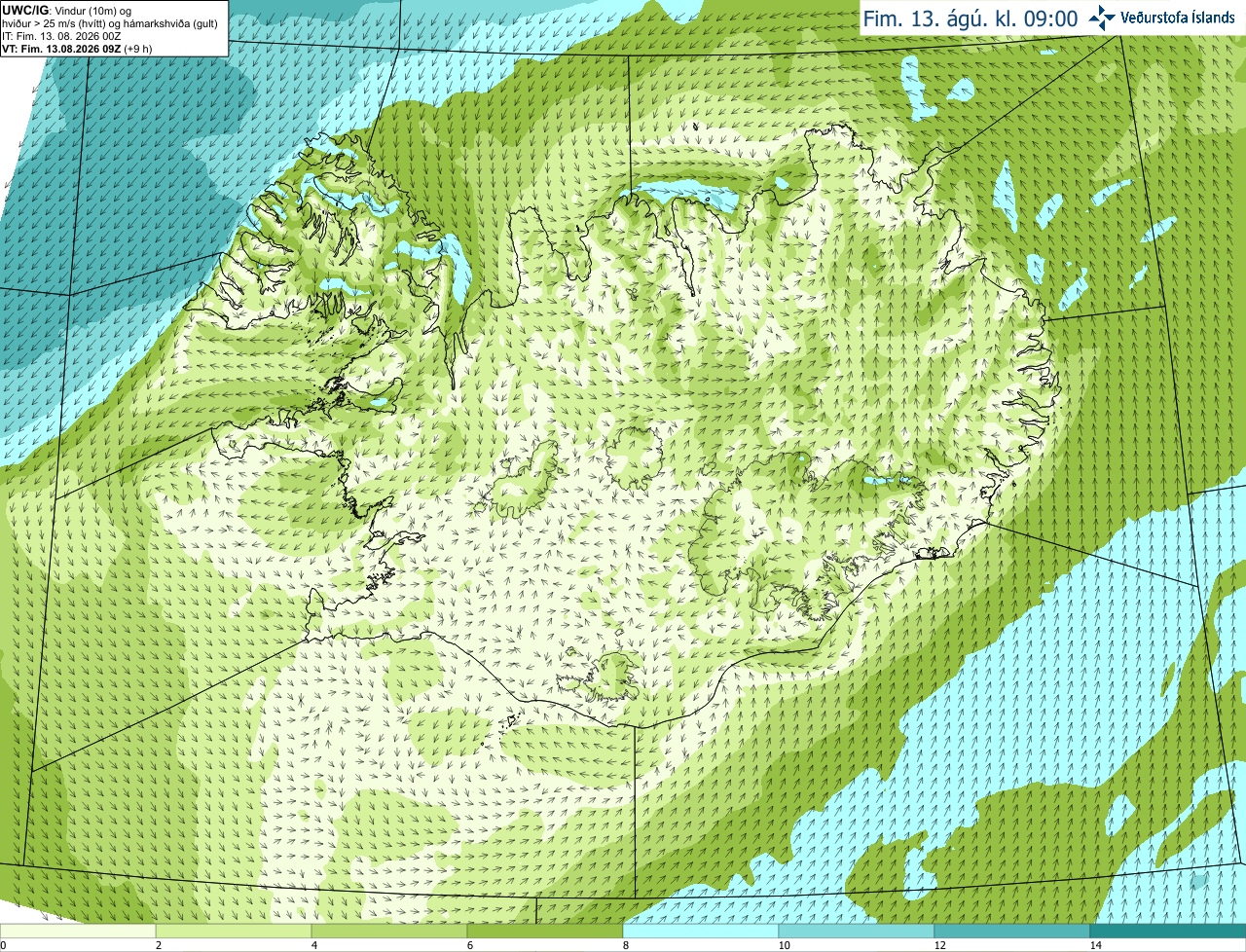Click the IT: Fim. 13. 08. 2026 00Z line
Image resolution: width=1246 pixels, height=952 pixels.
tap(61, 36)
